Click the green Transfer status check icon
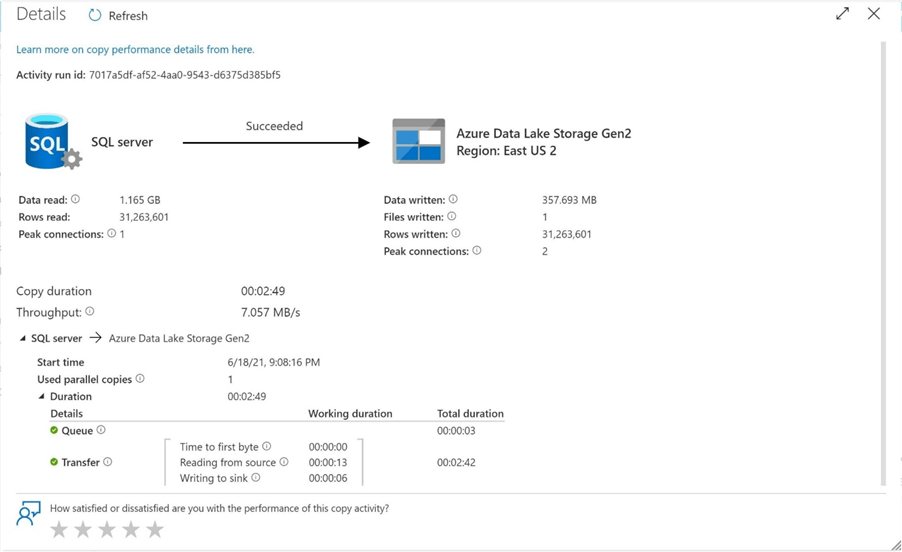Image resolution: width=902 pixels, height=552 pixels. click(54, 462)
